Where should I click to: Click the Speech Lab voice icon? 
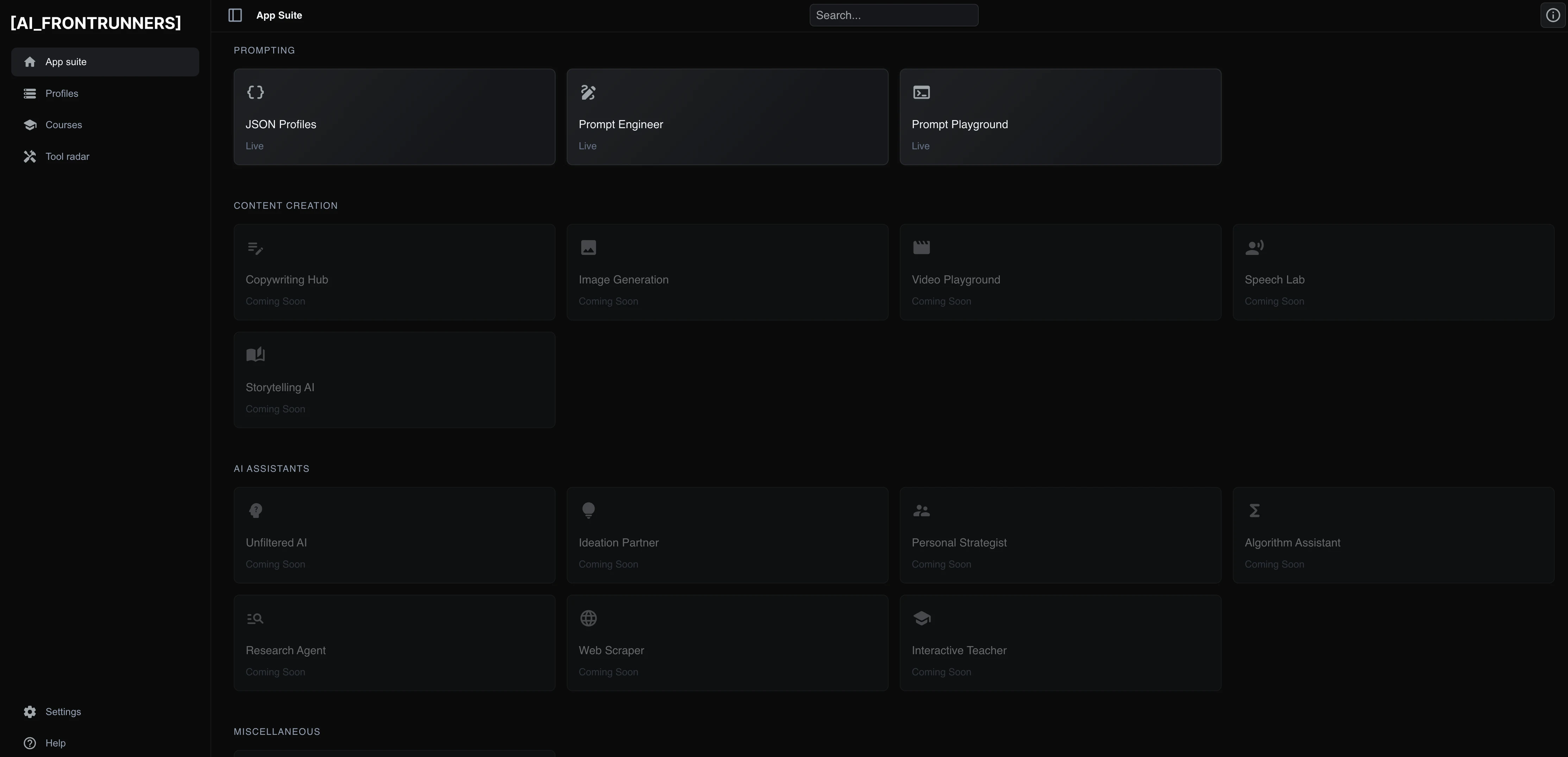(x=1255, y=247)
